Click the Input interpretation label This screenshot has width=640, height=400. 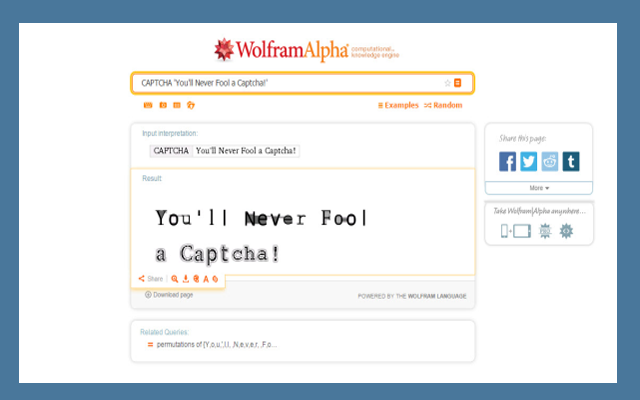pyautogui.click(x=170, y=133)
